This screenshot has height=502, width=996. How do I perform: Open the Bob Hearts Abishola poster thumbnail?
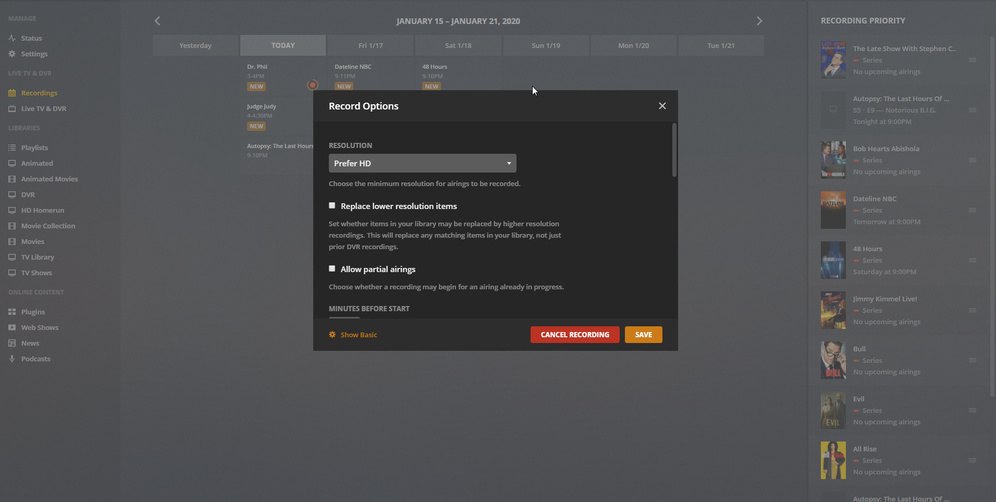[x=833, y=160]
